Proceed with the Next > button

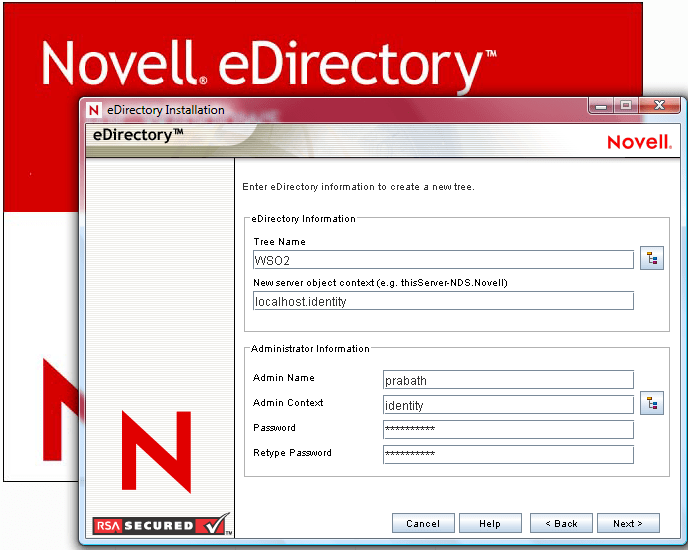coord(628,523)
